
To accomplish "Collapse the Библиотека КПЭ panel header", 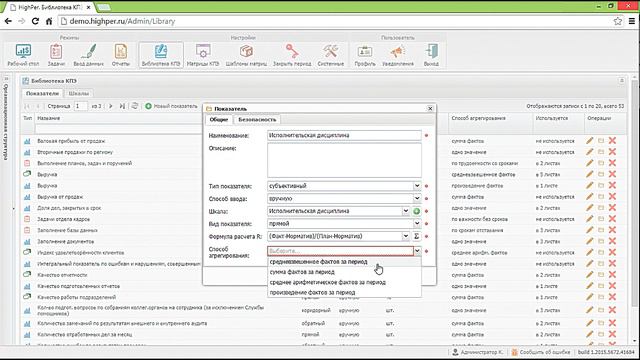I will point(622,81).
